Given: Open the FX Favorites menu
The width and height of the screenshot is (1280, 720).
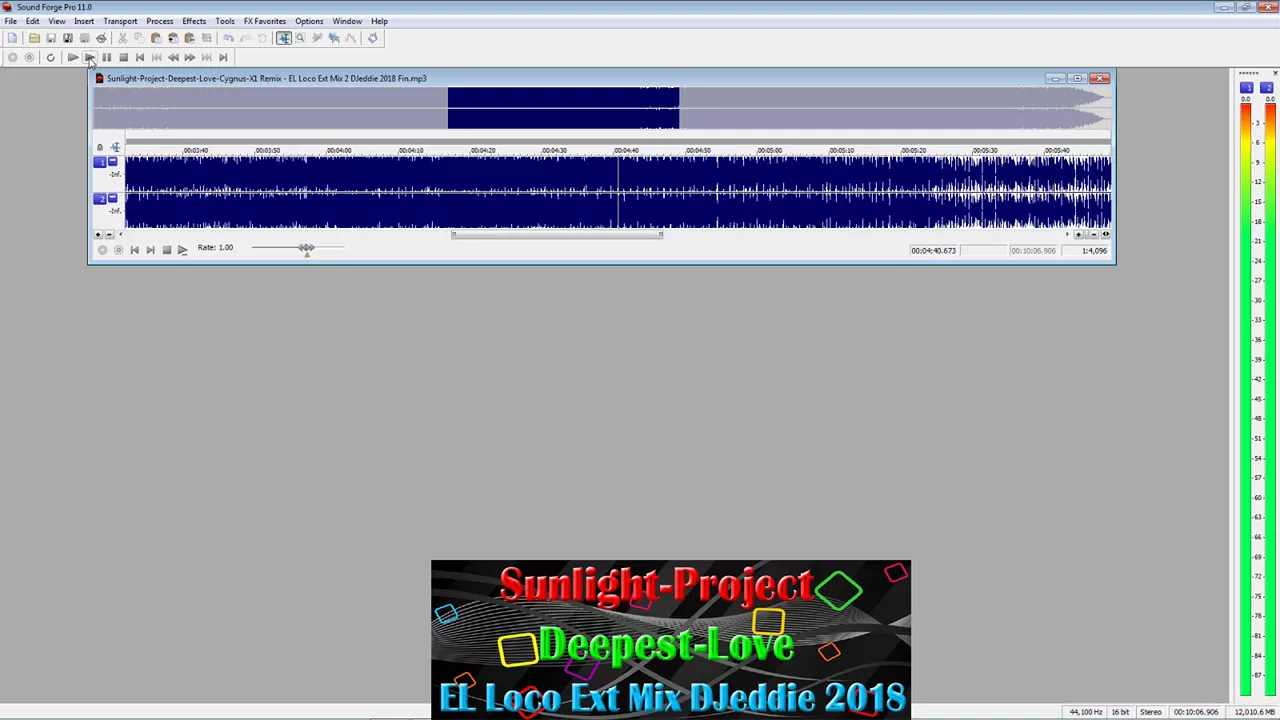Looking at the screenshot, I should tap(264, 21).
